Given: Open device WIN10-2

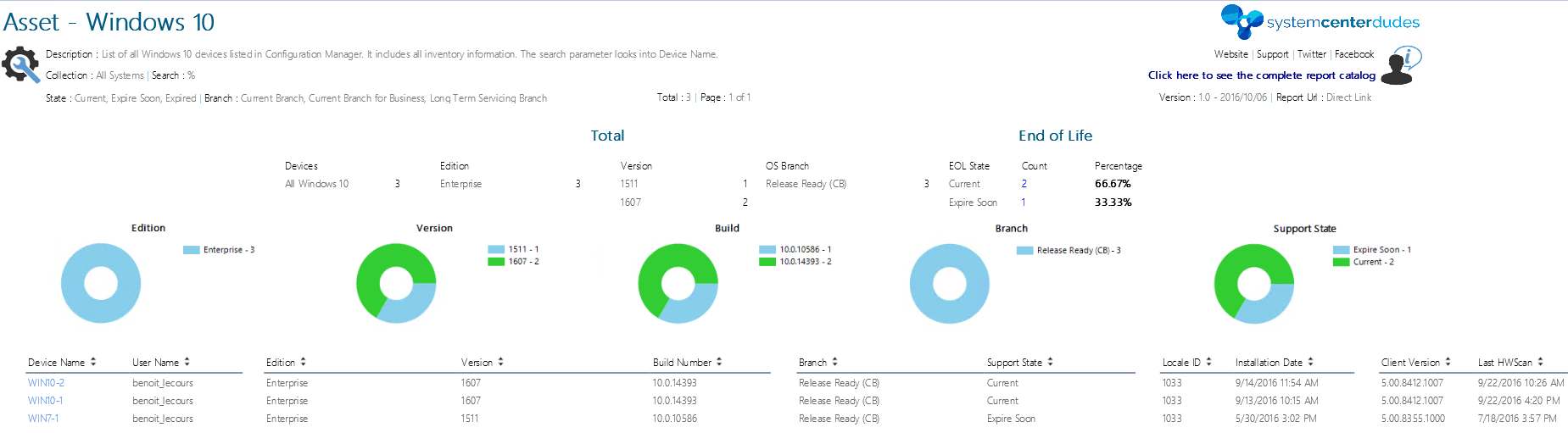Looking at the screenshot, I should click(46, 383).
